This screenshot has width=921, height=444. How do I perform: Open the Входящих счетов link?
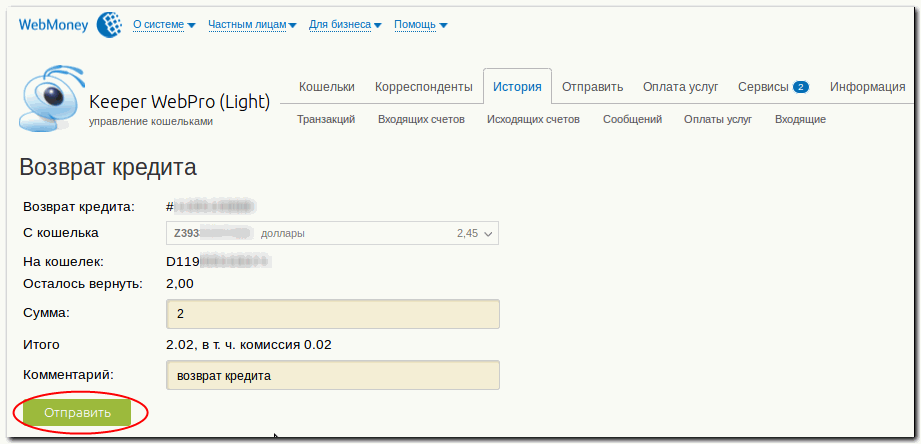click(x=421, y=120)
